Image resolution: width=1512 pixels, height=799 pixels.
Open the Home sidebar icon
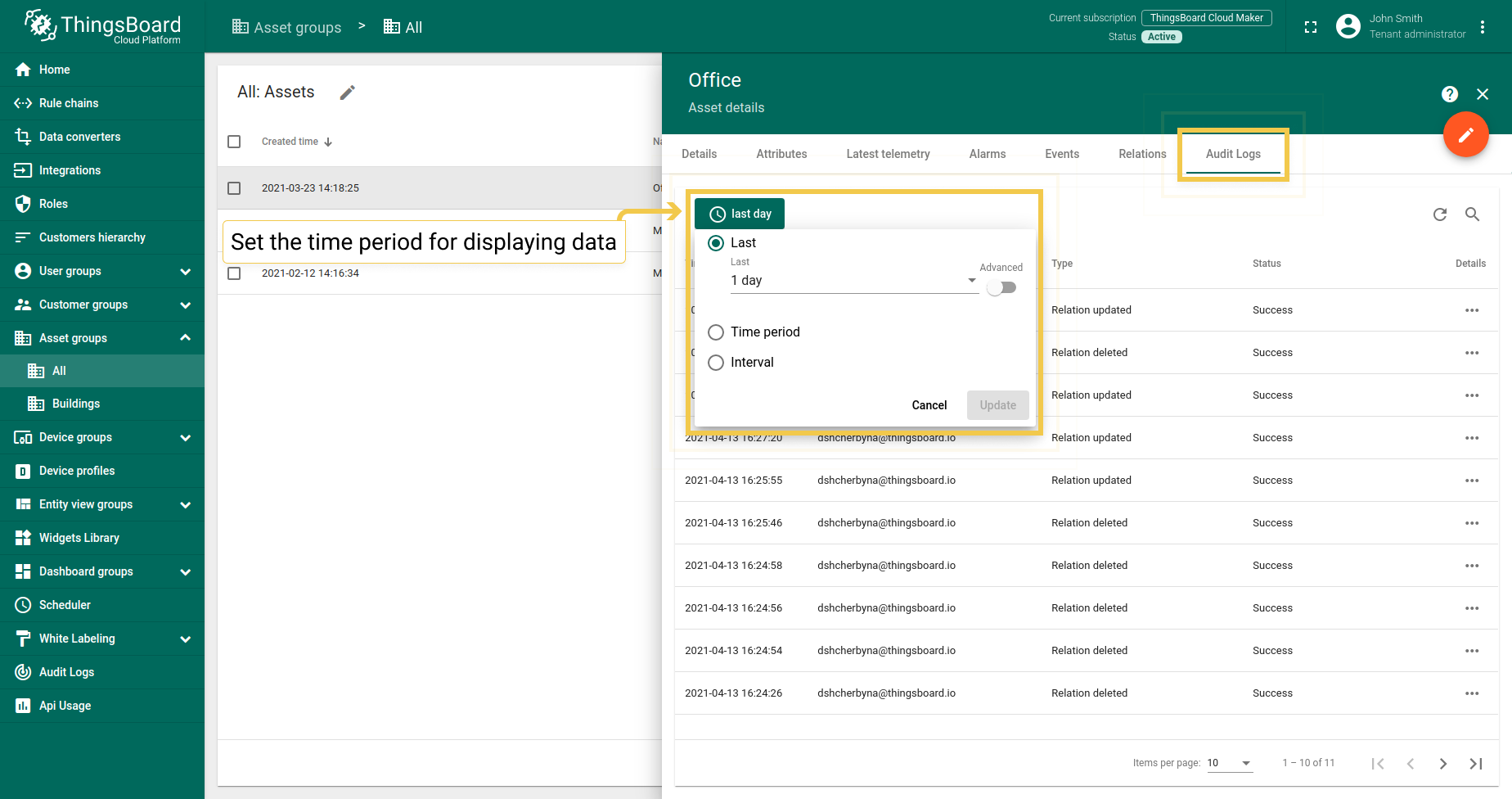23,70
